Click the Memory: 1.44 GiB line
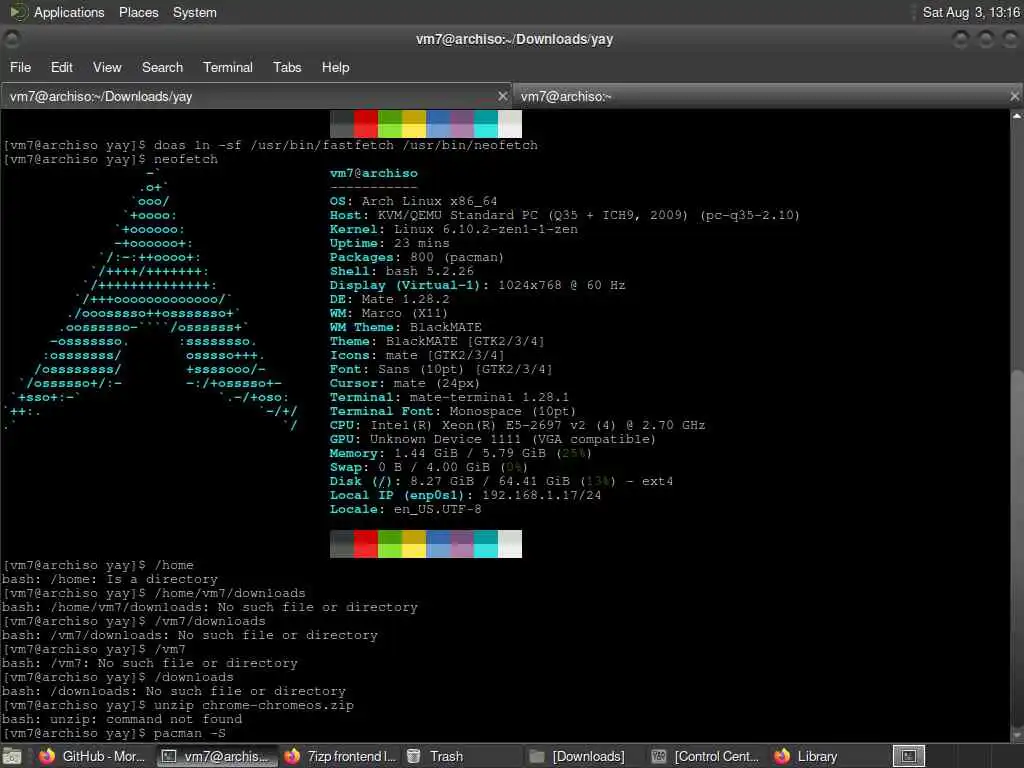The image size is (1024, 768). (x=460, y=453)
